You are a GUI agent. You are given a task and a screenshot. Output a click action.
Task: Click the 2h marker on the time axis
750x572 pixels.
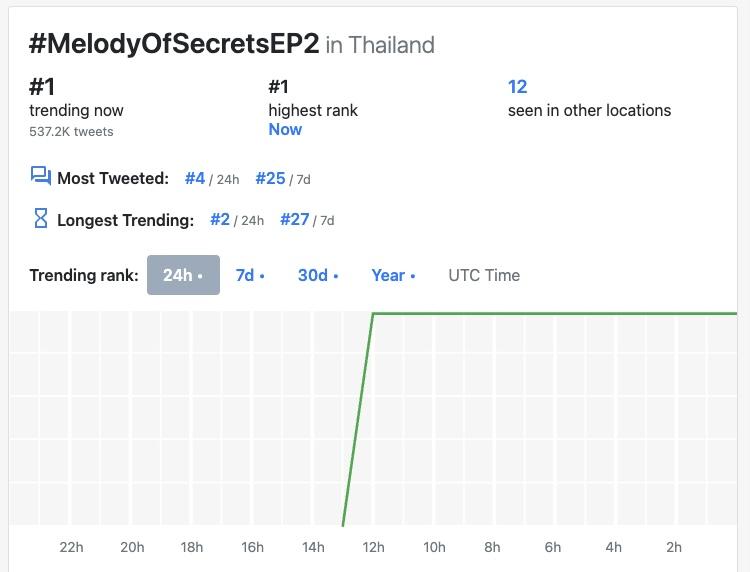(674, 547)
